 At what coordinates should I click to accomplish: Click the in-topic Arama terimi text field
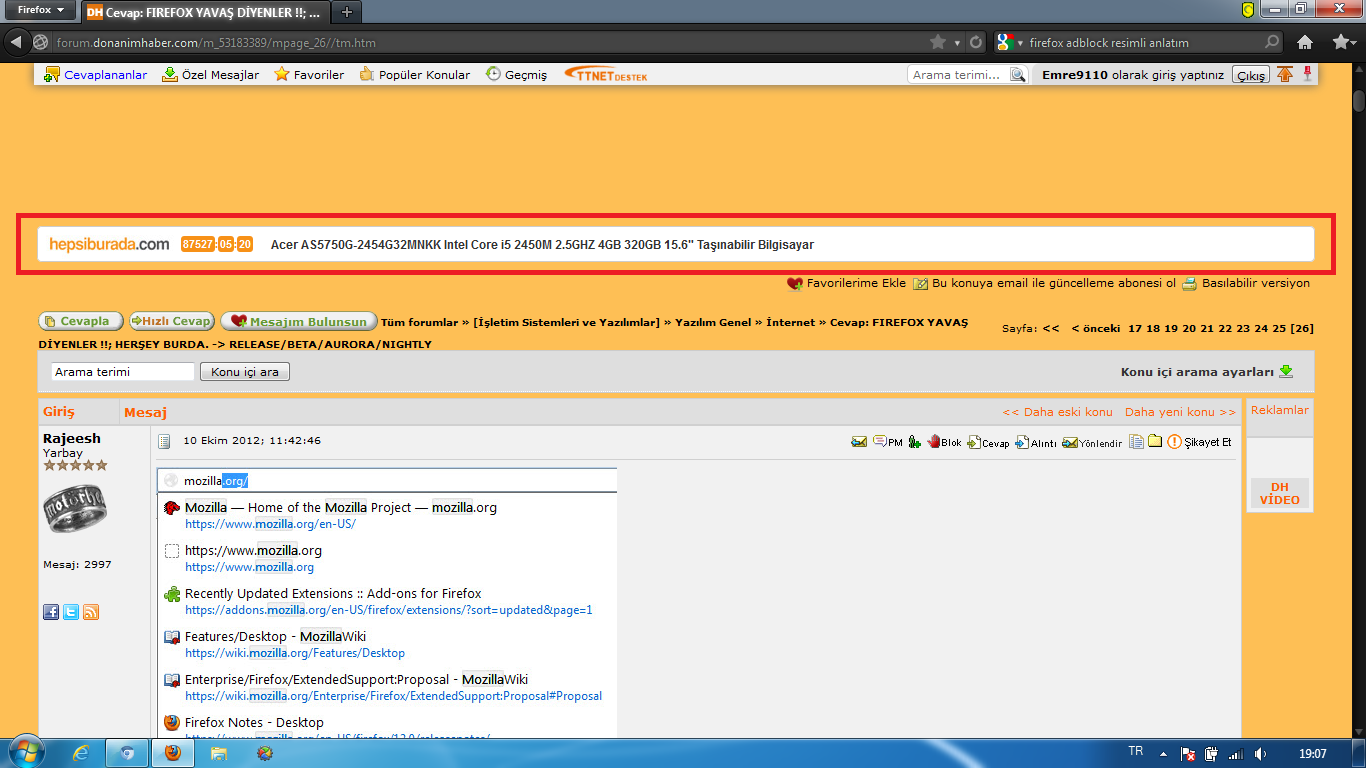pos(123,371)
